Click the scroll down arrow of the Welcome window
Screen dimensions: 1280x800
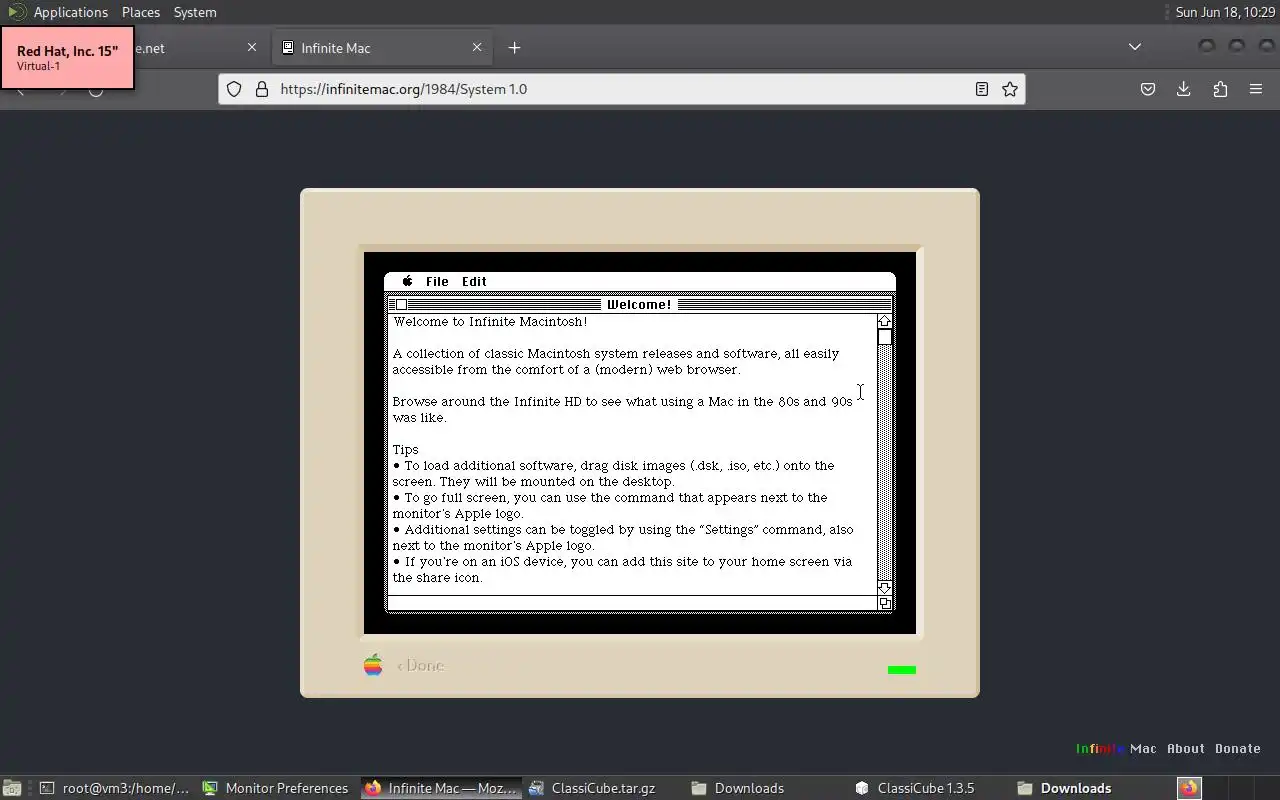(884, 588)
